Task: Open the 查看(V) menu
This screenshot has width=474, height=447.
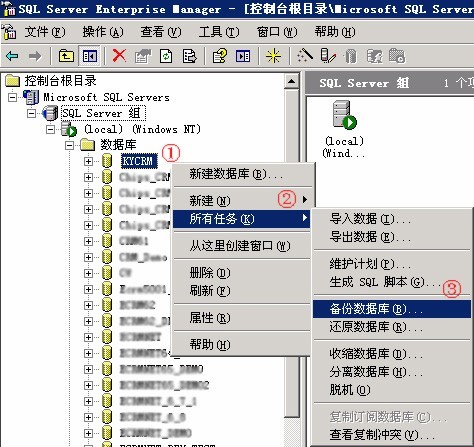Action: tap(161, 32)
